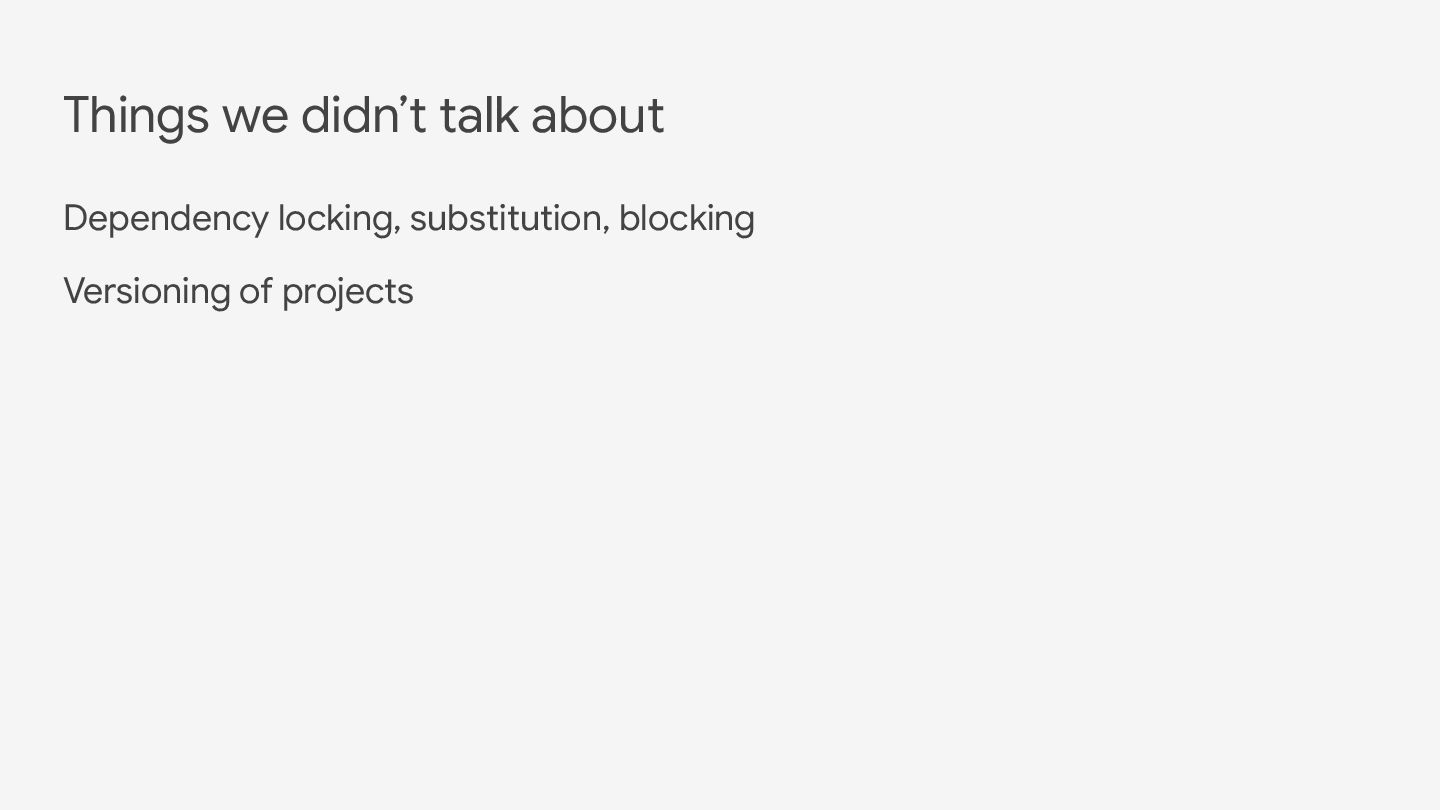Click the apostrophe in "didn't"
Screen dimensions: 1440x810
click(405, 101)
